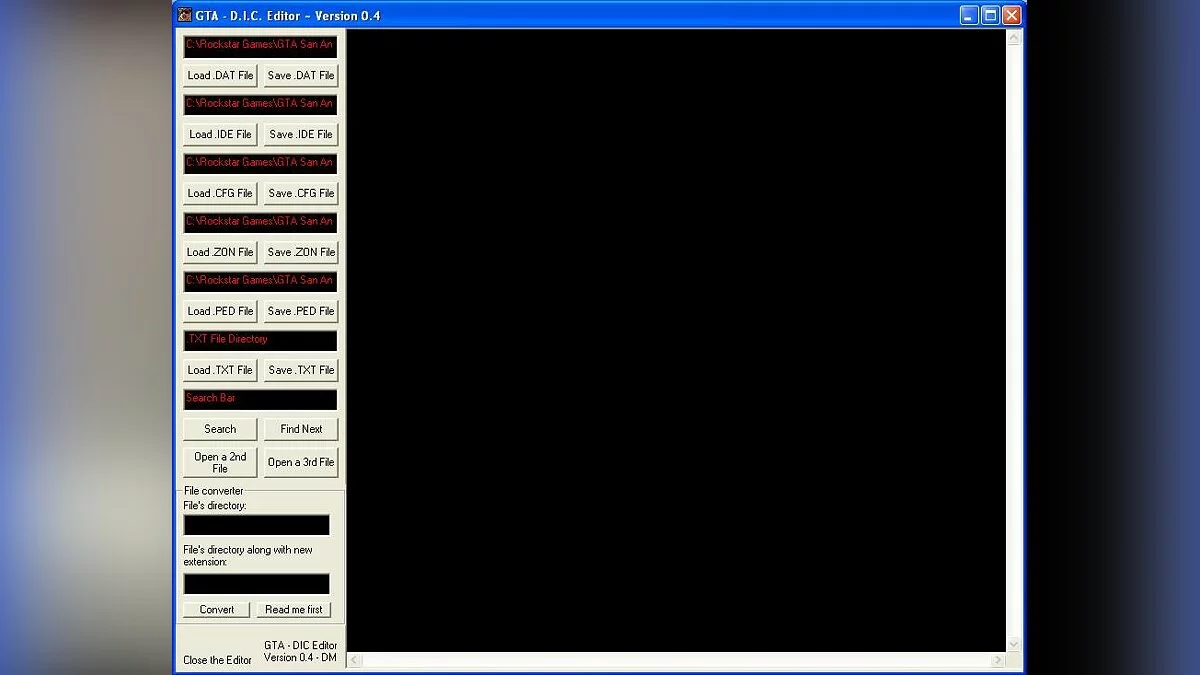Click the Convert button
Viewport: 1200px width, 675px height.
[x=217, y=609]
